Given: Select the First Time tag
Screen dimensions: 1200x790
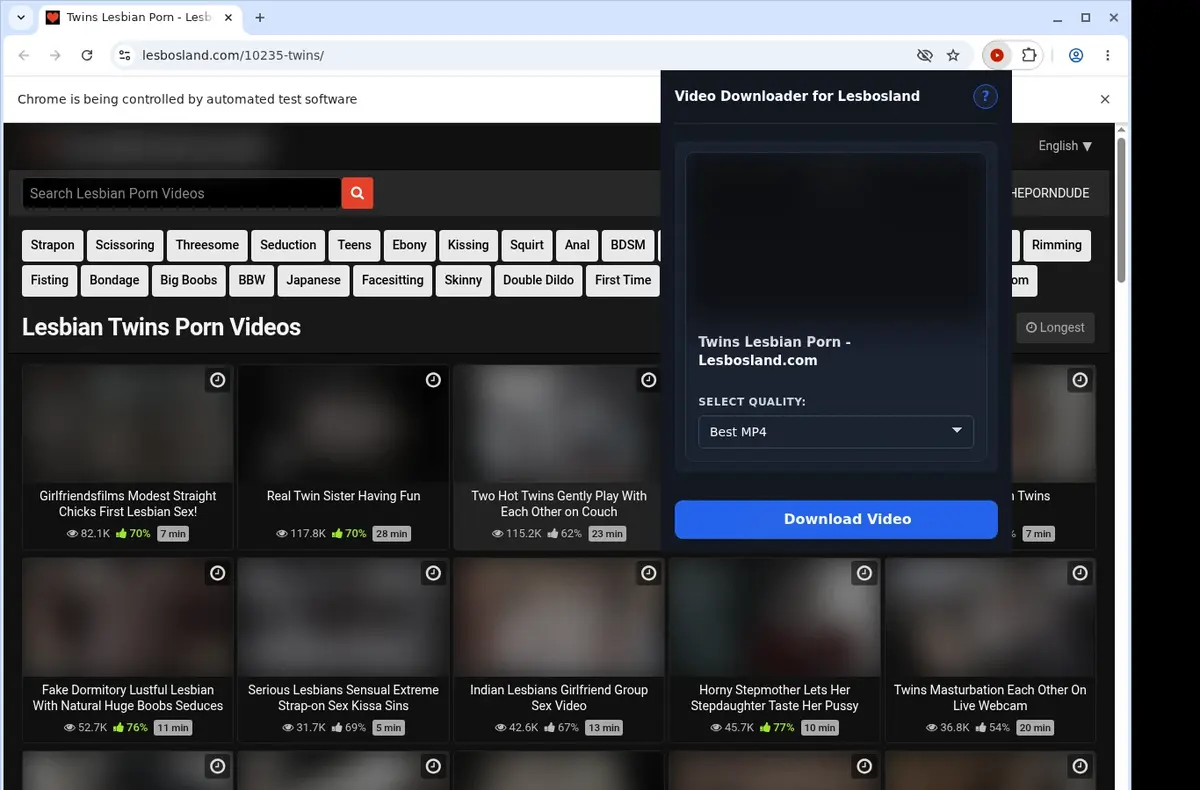Looking at the screenshot, I should (623, 280).
